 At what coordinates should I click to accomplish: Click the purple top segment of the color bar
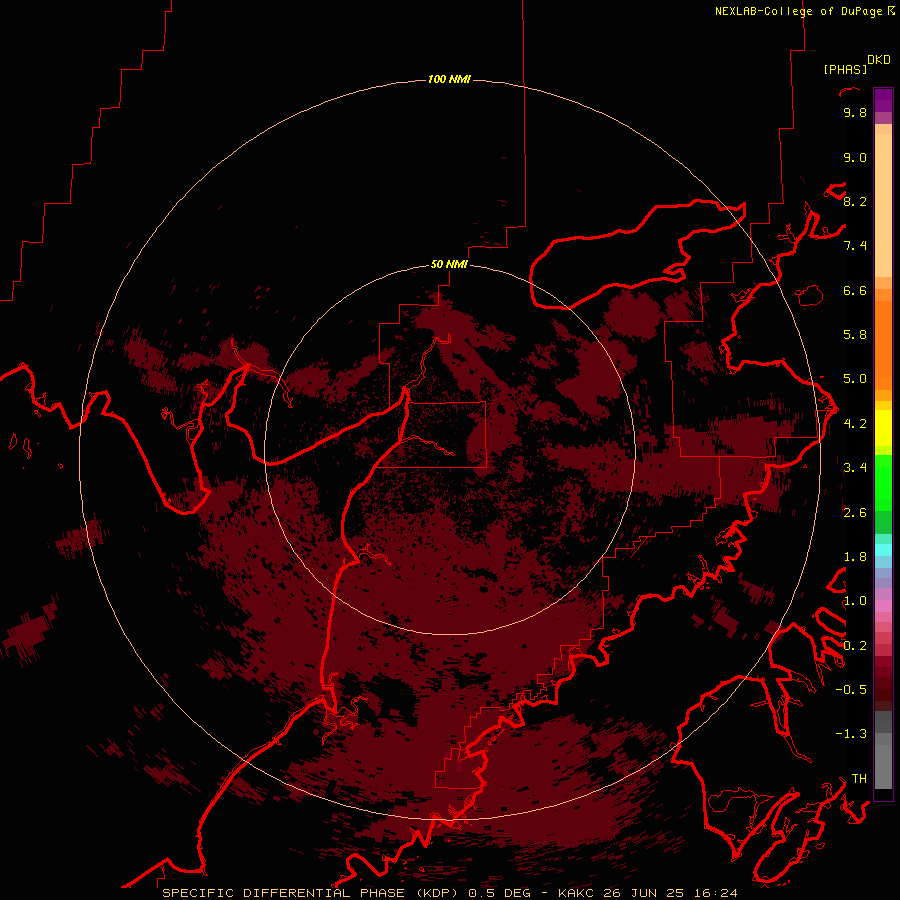[x=883, y=100]
